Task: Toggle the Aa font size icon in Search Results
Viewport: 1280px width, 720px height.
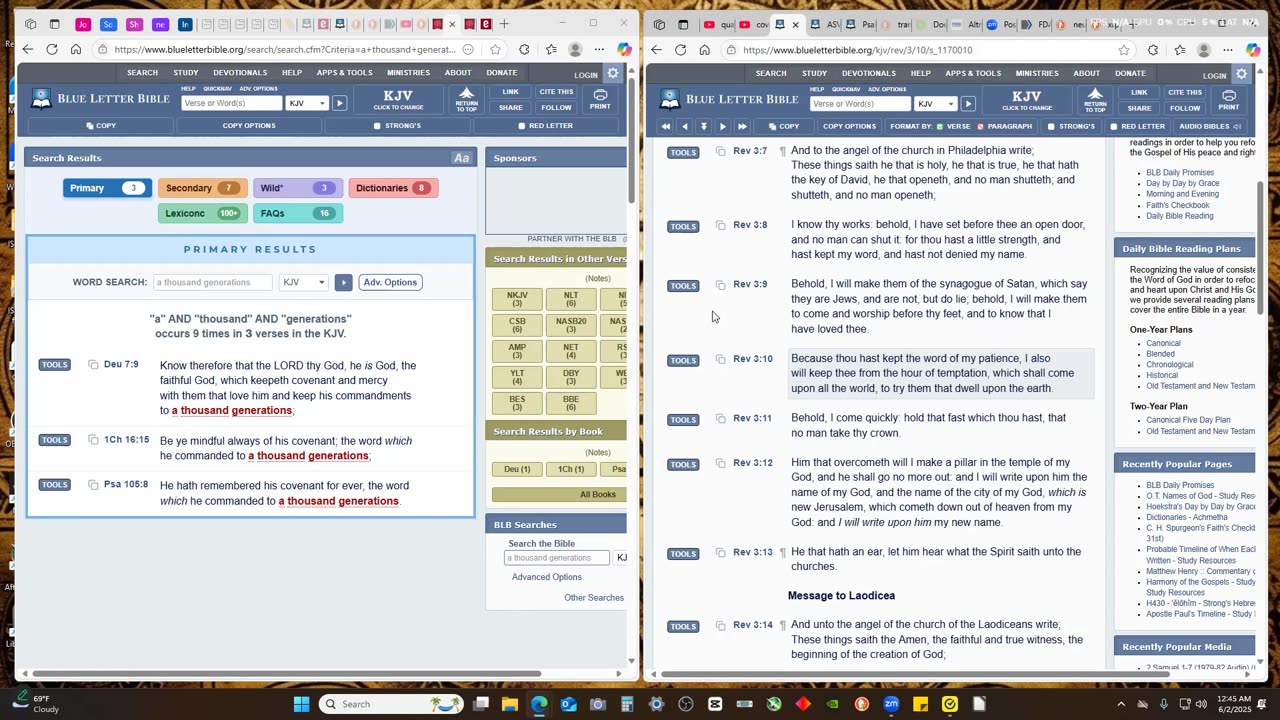Action: point(461,158)
